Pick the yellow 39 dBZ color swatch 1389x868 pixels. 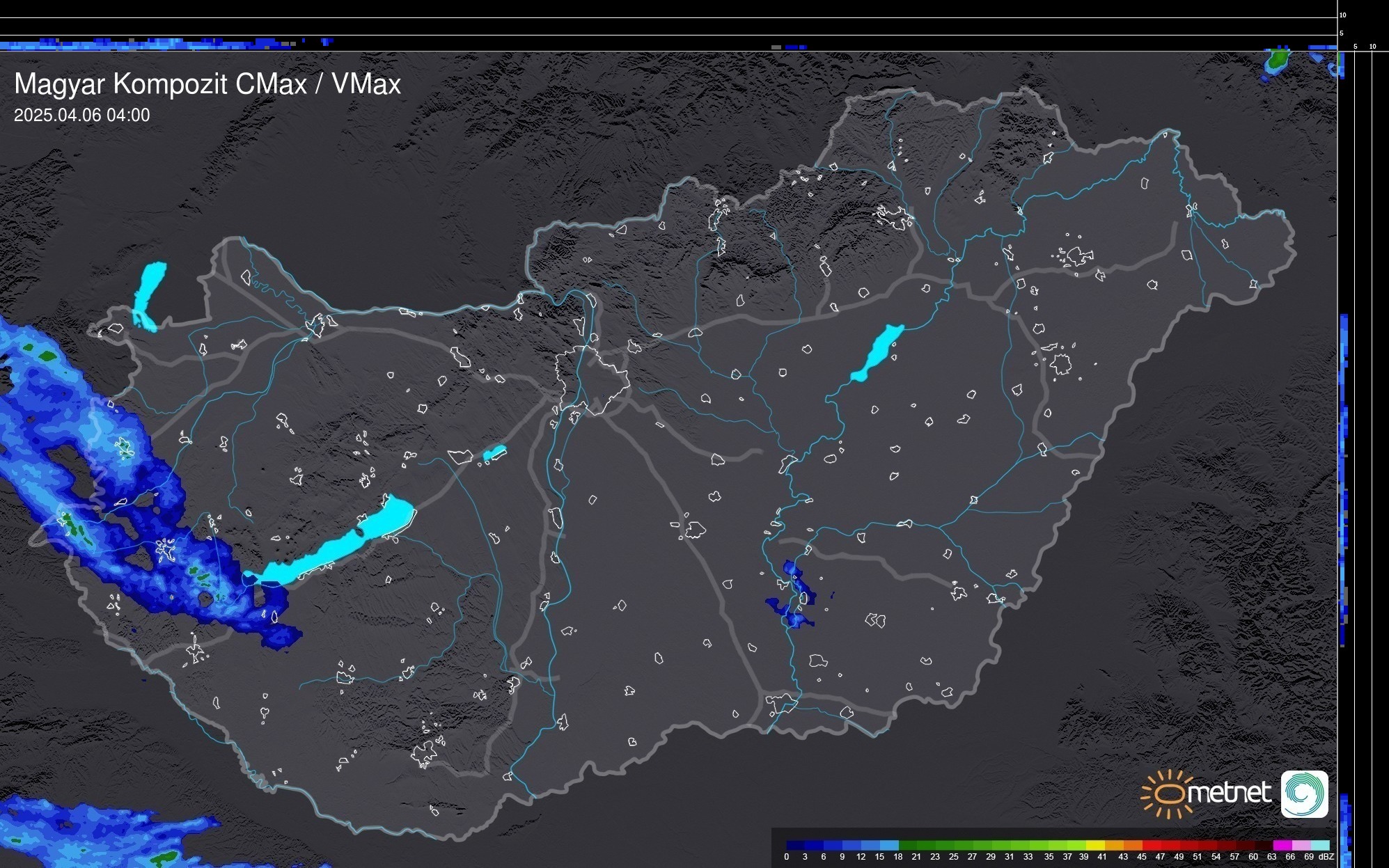[1095, 845]
